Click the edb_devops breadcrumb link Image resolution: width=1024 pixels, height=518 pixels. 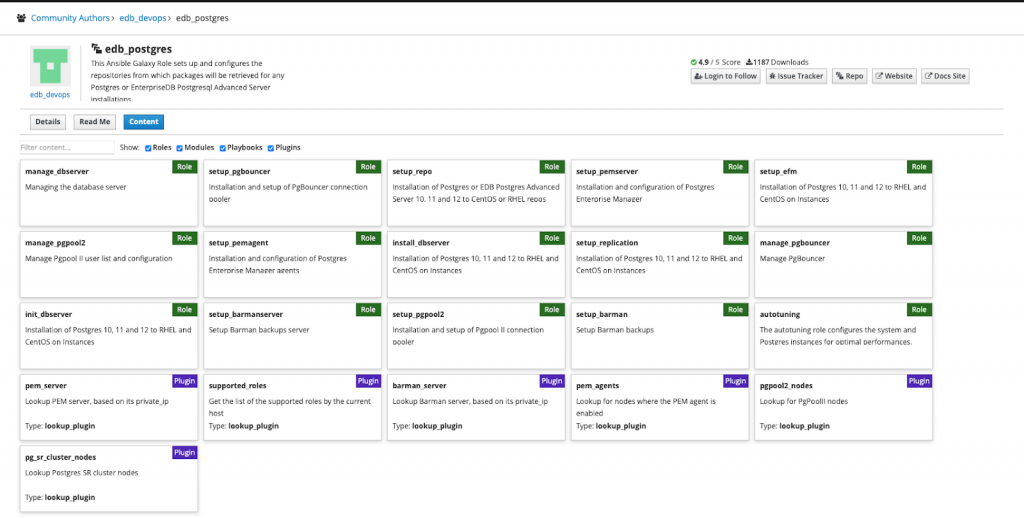click(145, 18)
